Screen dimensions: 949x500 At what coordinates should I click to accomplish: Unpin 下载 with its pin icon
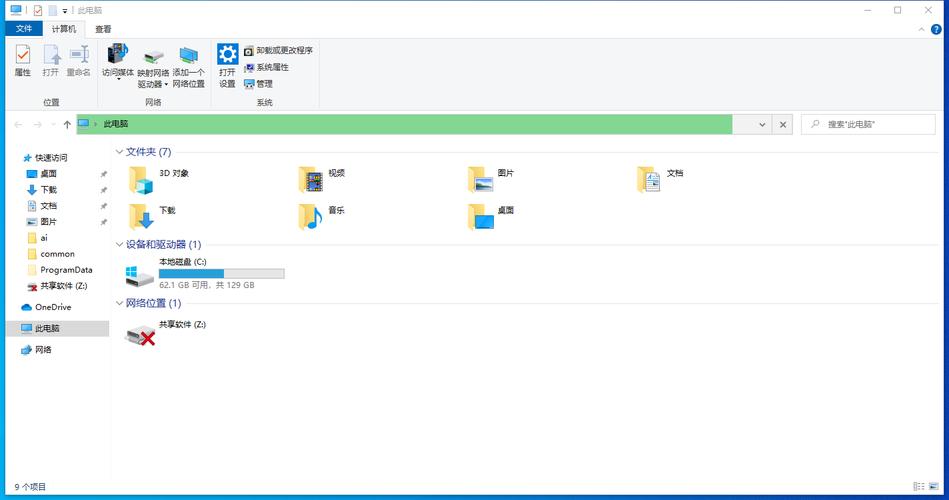tap(103, 190)
